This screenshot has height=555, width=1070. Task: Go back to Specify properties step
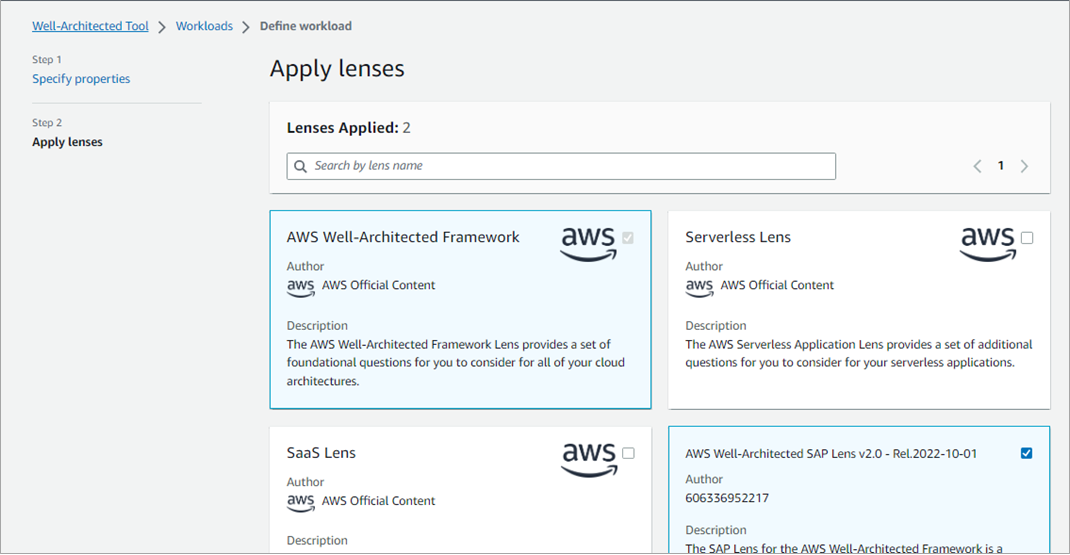point(81,79)
